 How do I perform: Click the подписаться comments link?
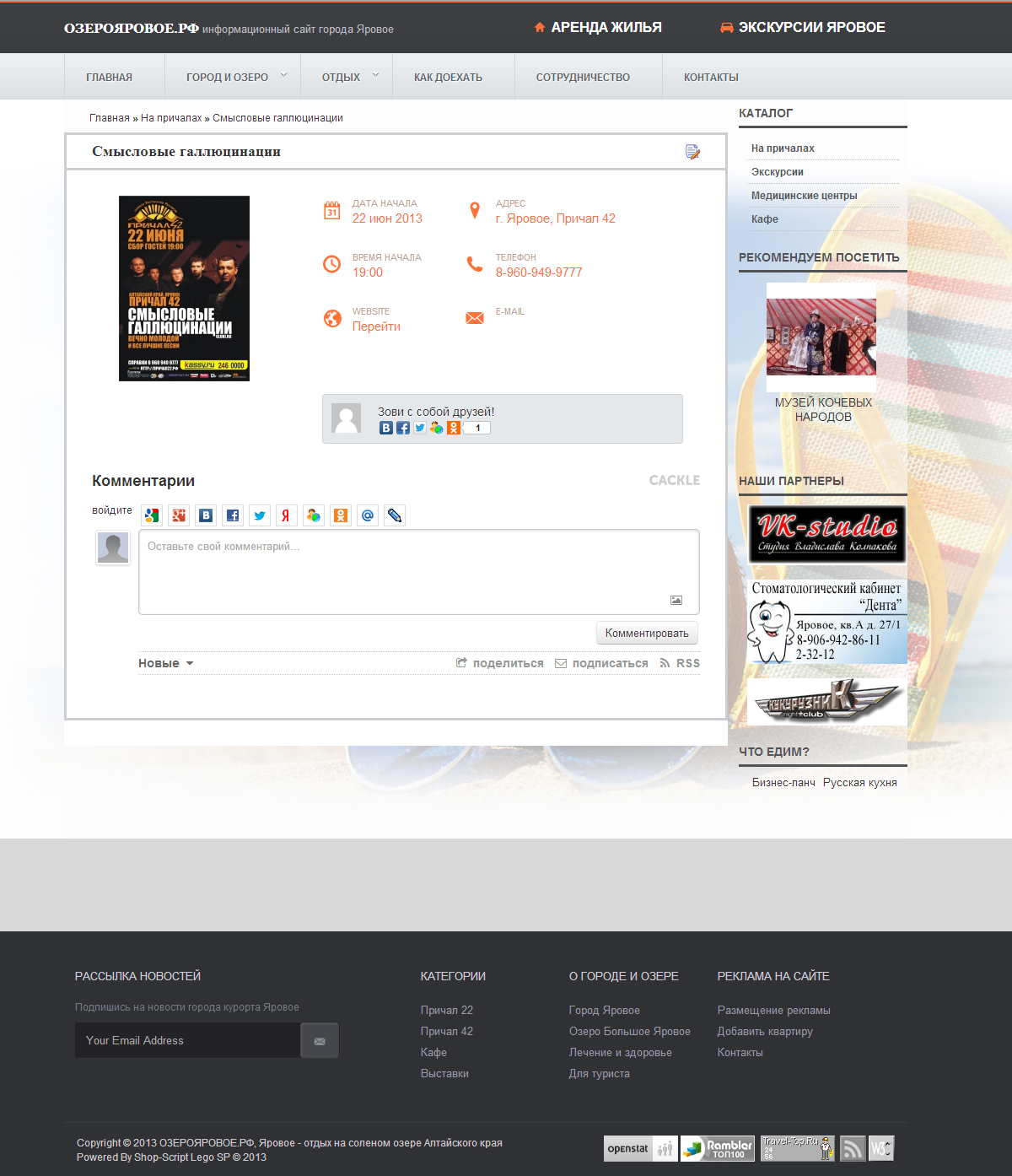pyautogui.click(x=601, y=663)
